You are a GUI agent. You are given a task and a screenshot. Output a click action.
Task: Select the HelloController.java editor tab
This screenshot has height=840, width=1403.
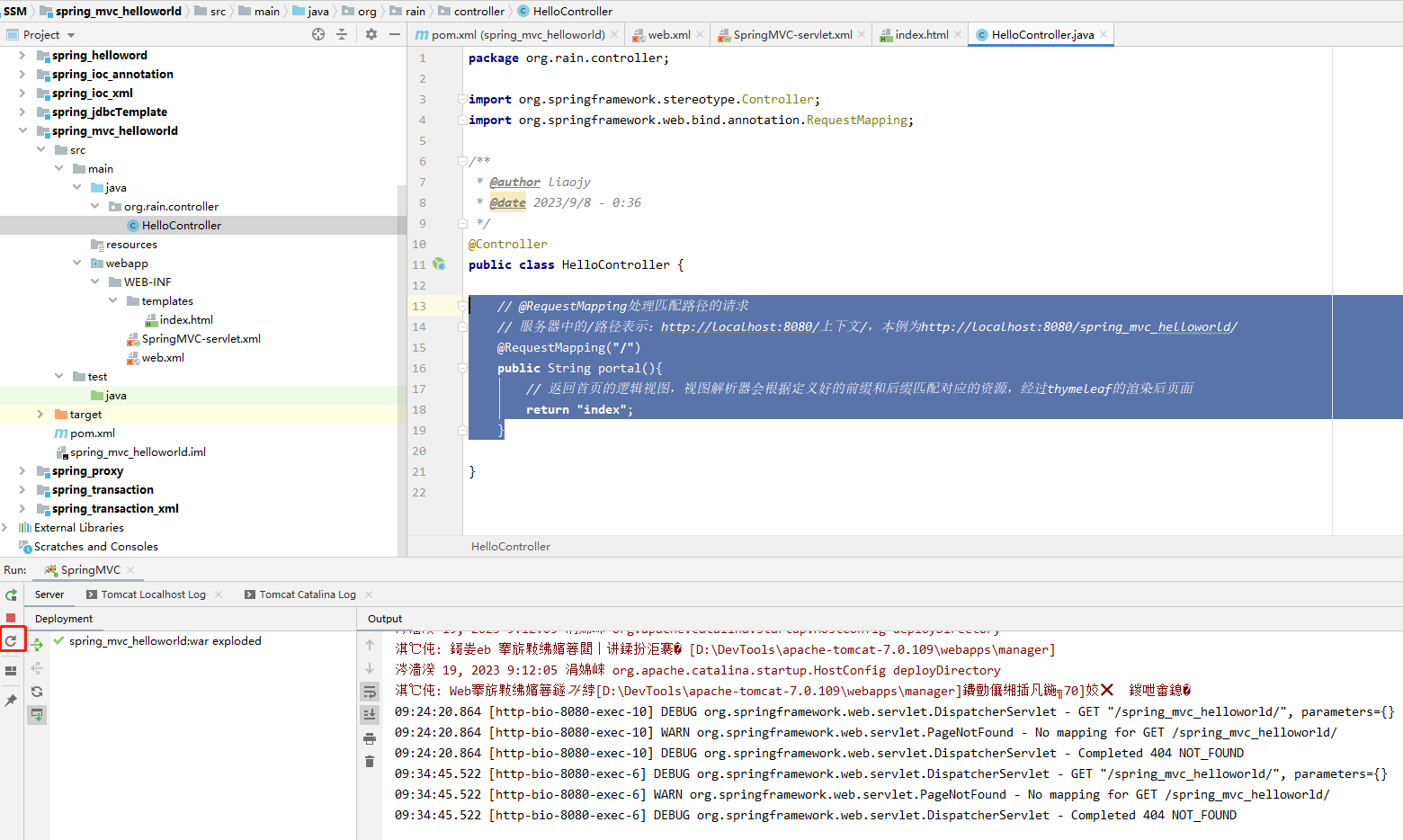[1042, 34]
